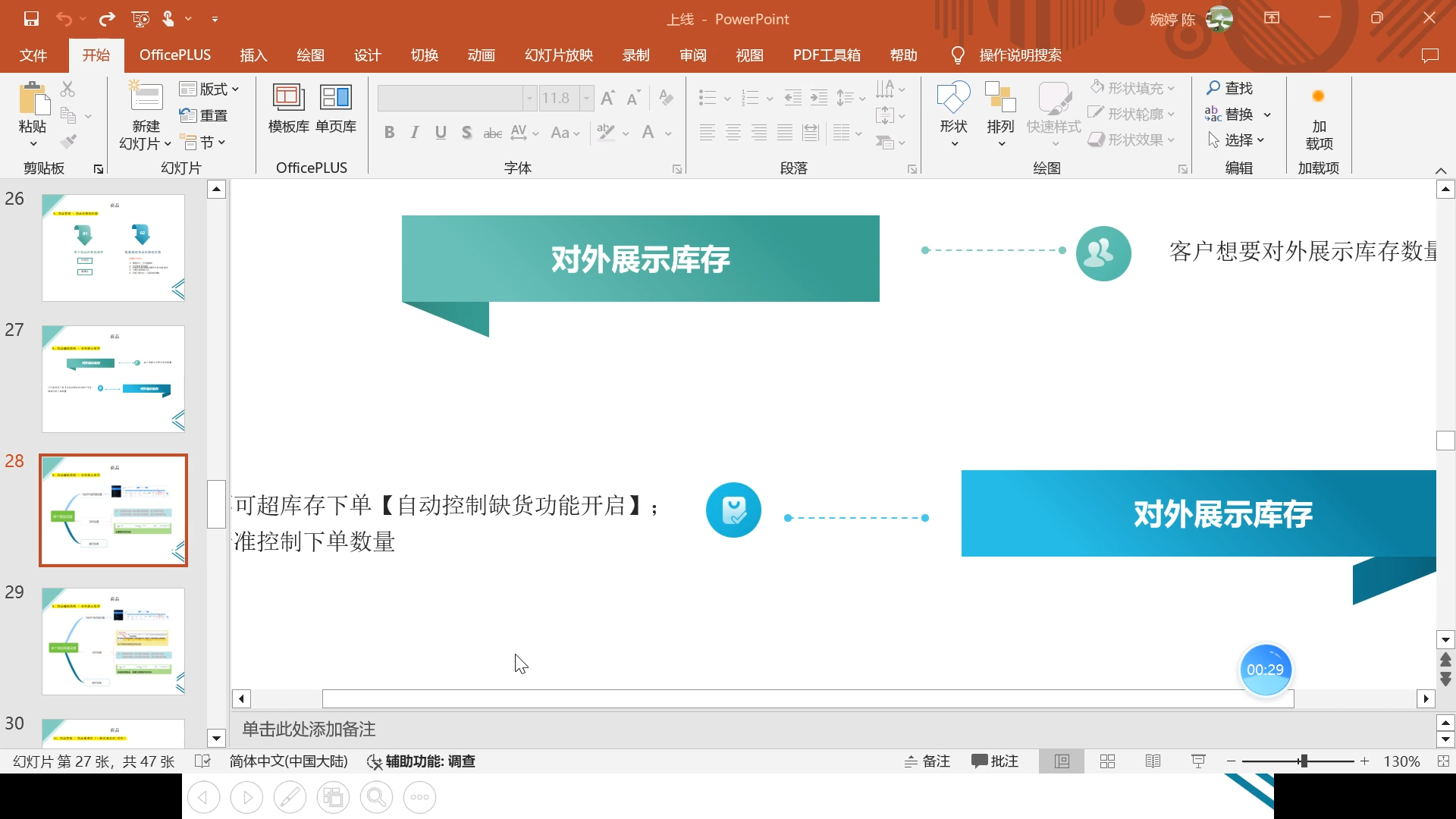Click the 查找 find tool

tap(1230, 88)
